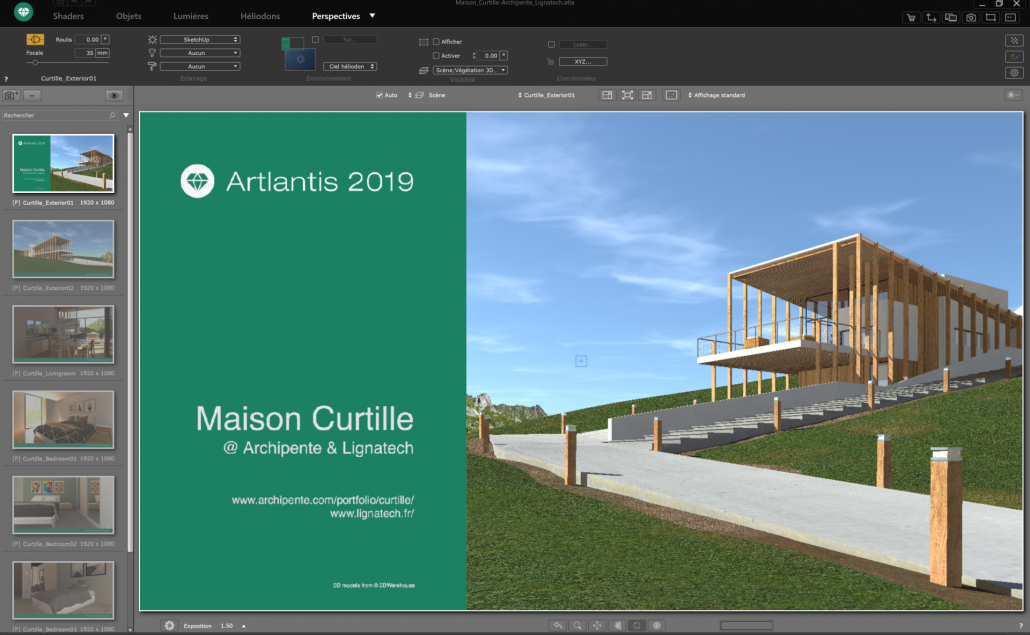Screen dimensions: 1030x635
Task: Click the red and blue strokes icon
Action: (1014, 57)
